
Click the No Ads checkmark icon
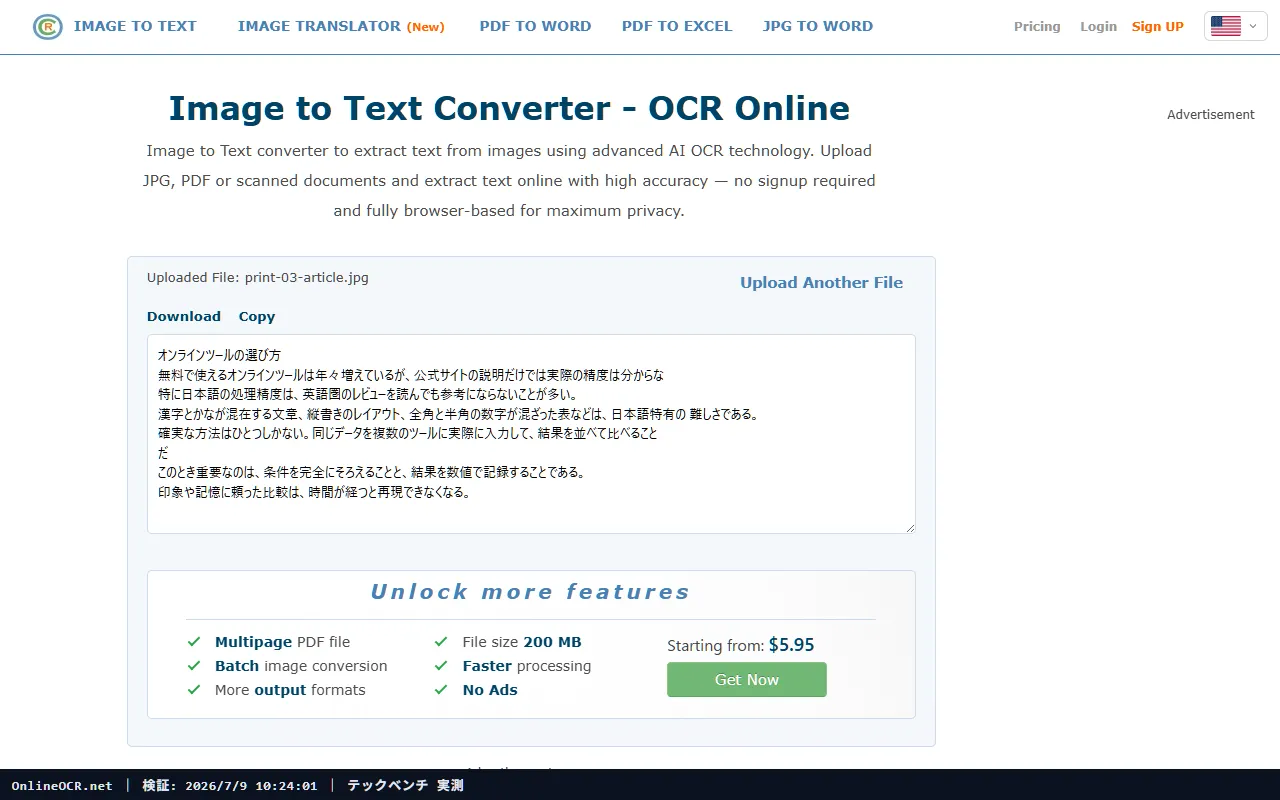pos(441,690)
